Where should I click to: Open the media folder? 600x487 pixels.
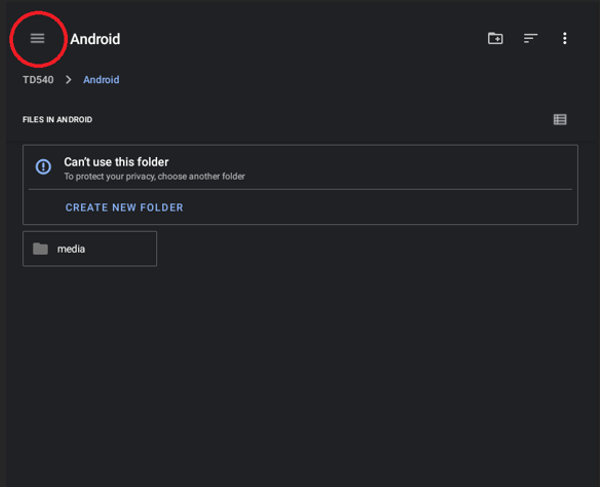(90, 249)
